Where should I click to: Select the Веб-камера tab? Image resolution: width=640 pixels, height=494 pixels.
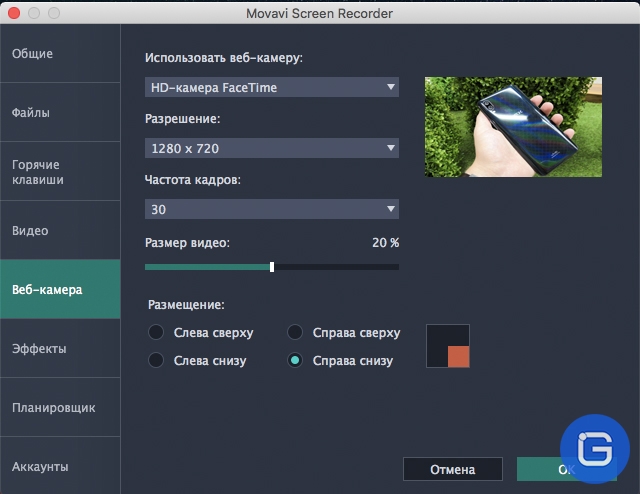point(60,289)
